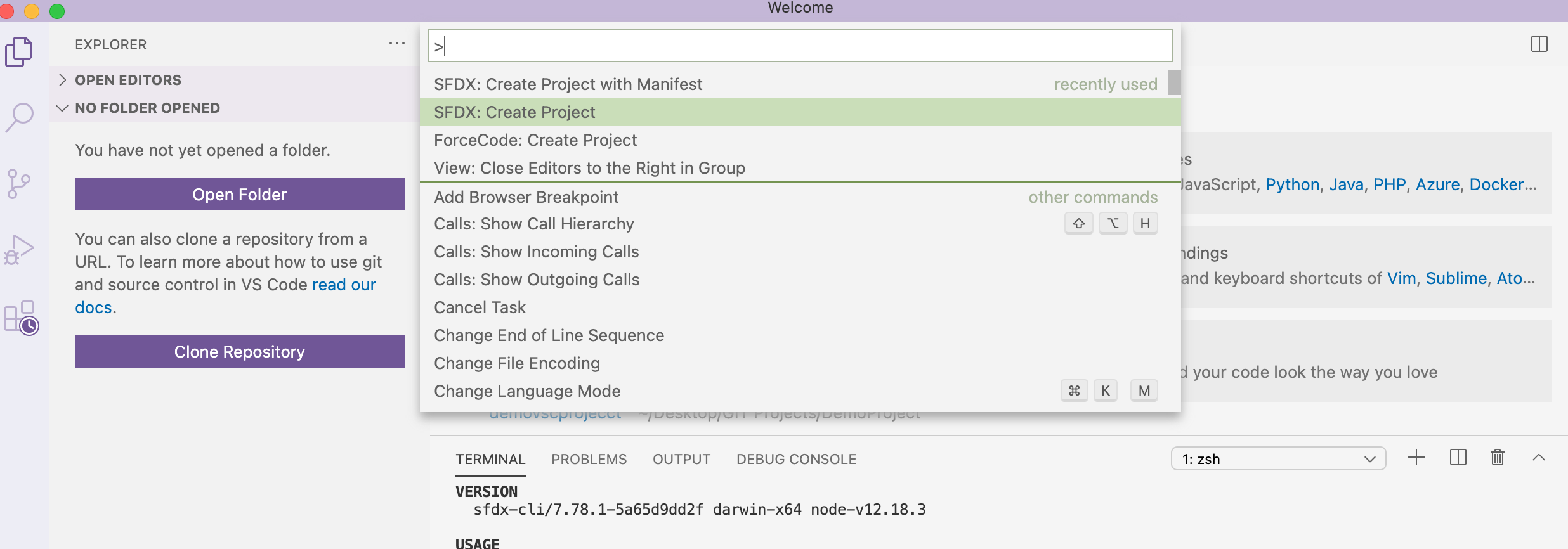Open Explorer more actions ellipsis
The image size is (1568, 549).
click(x=397, y=44)
